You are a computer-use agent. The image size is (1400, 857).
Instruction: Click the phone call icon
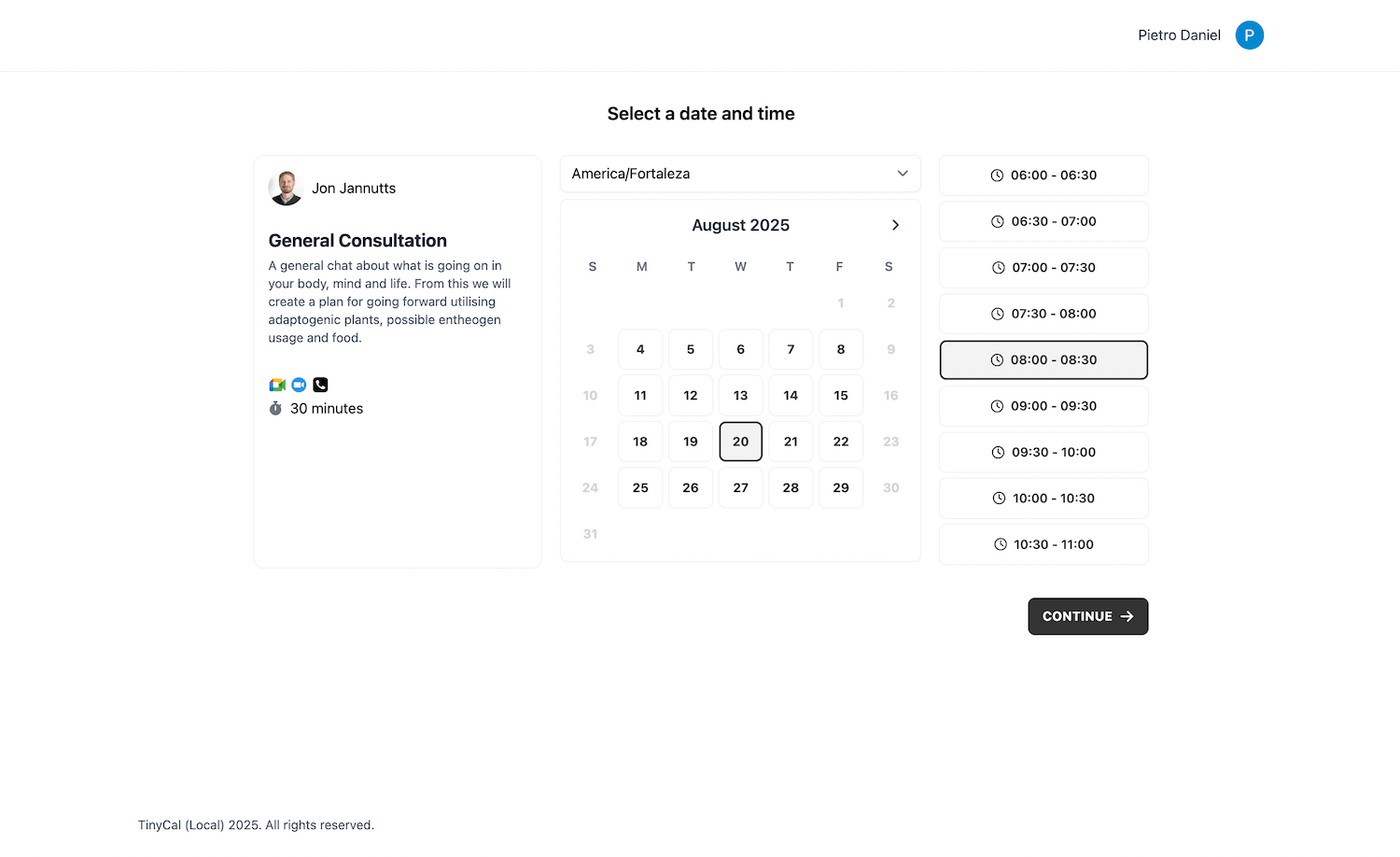coord(320,385)
